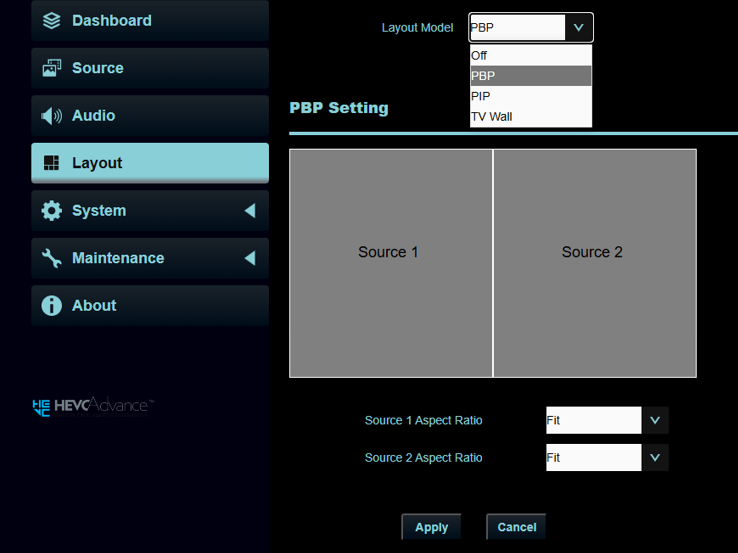Collapse the Layout Model dropdown arrow
Image resolution: width=738 pixels, height=553 pixels.
(578, 28)
